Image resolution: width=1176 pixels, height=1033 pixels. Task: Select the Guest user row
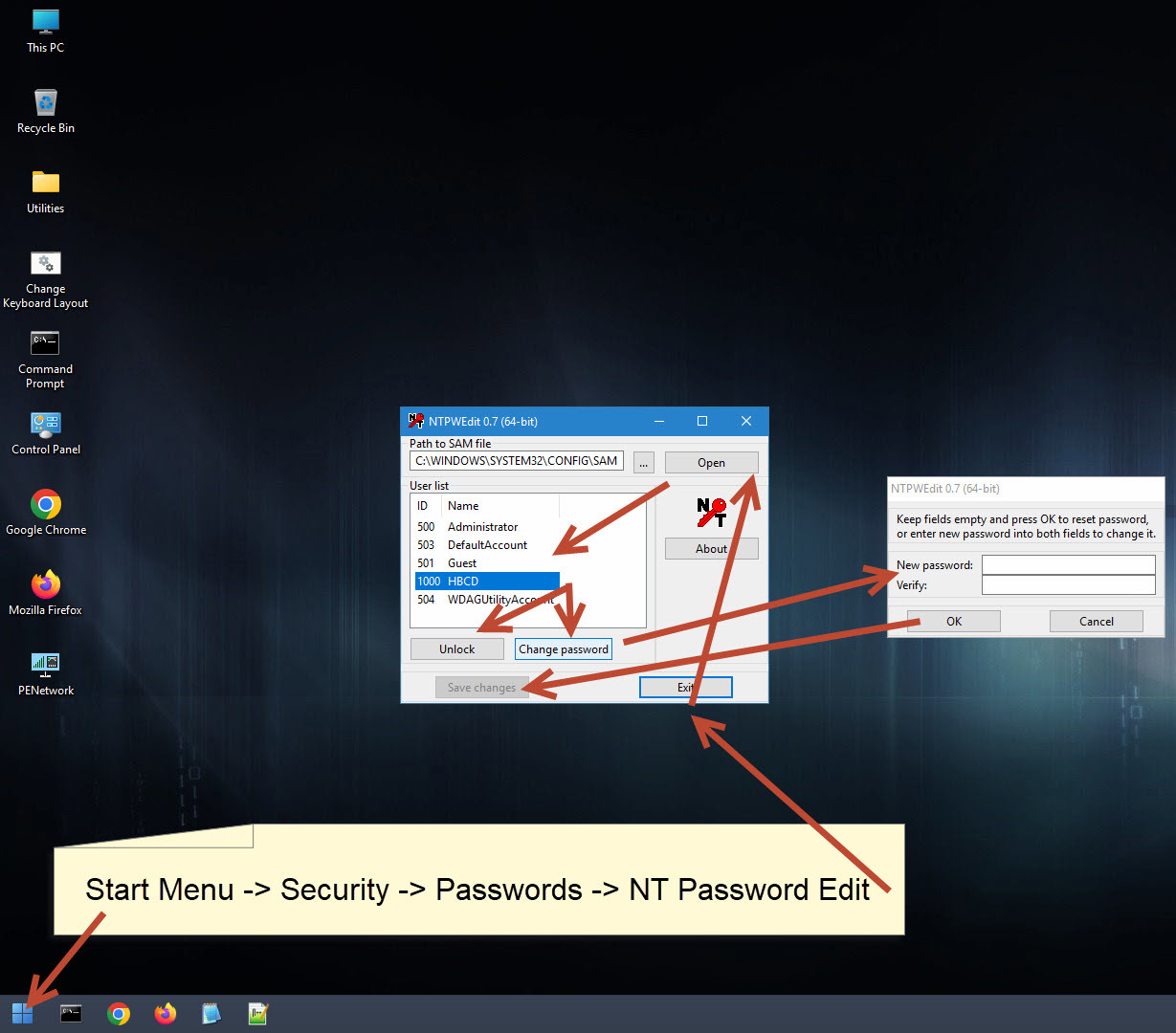coord(487,563)
